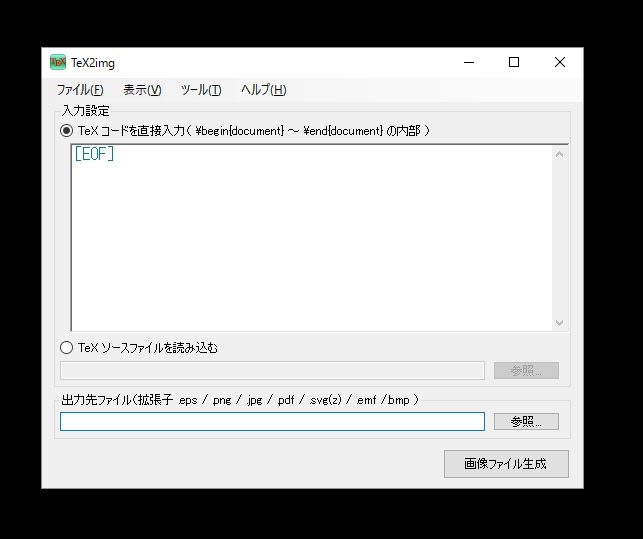The width and height of the screenshot is (643, 539).
Task: Click the 画像ファイル生成 button
Action: [506, 464]
